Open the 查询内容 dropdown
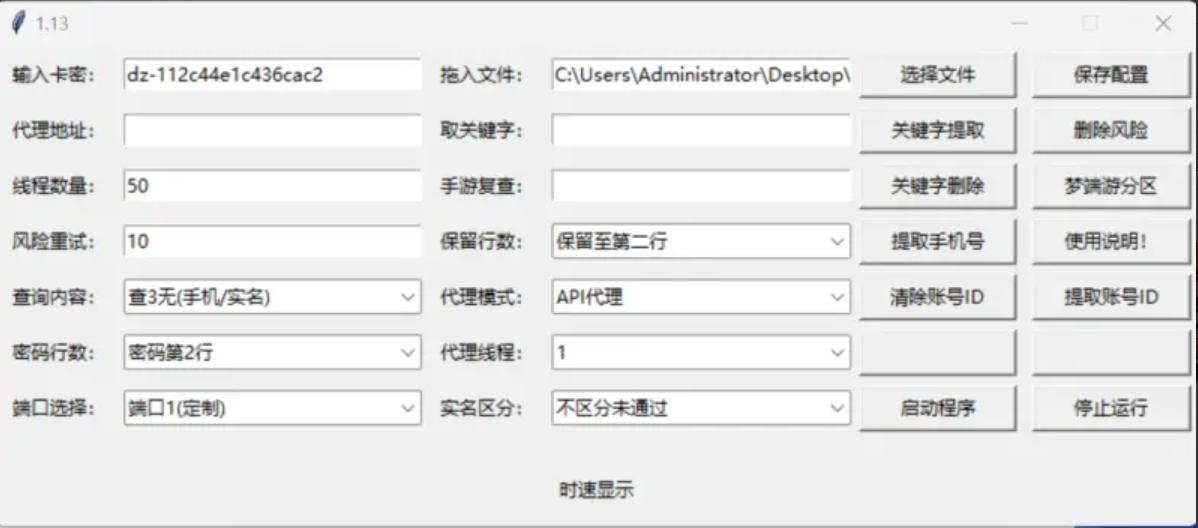This screenshot has height=528, width=1198. tap(272, 297)
